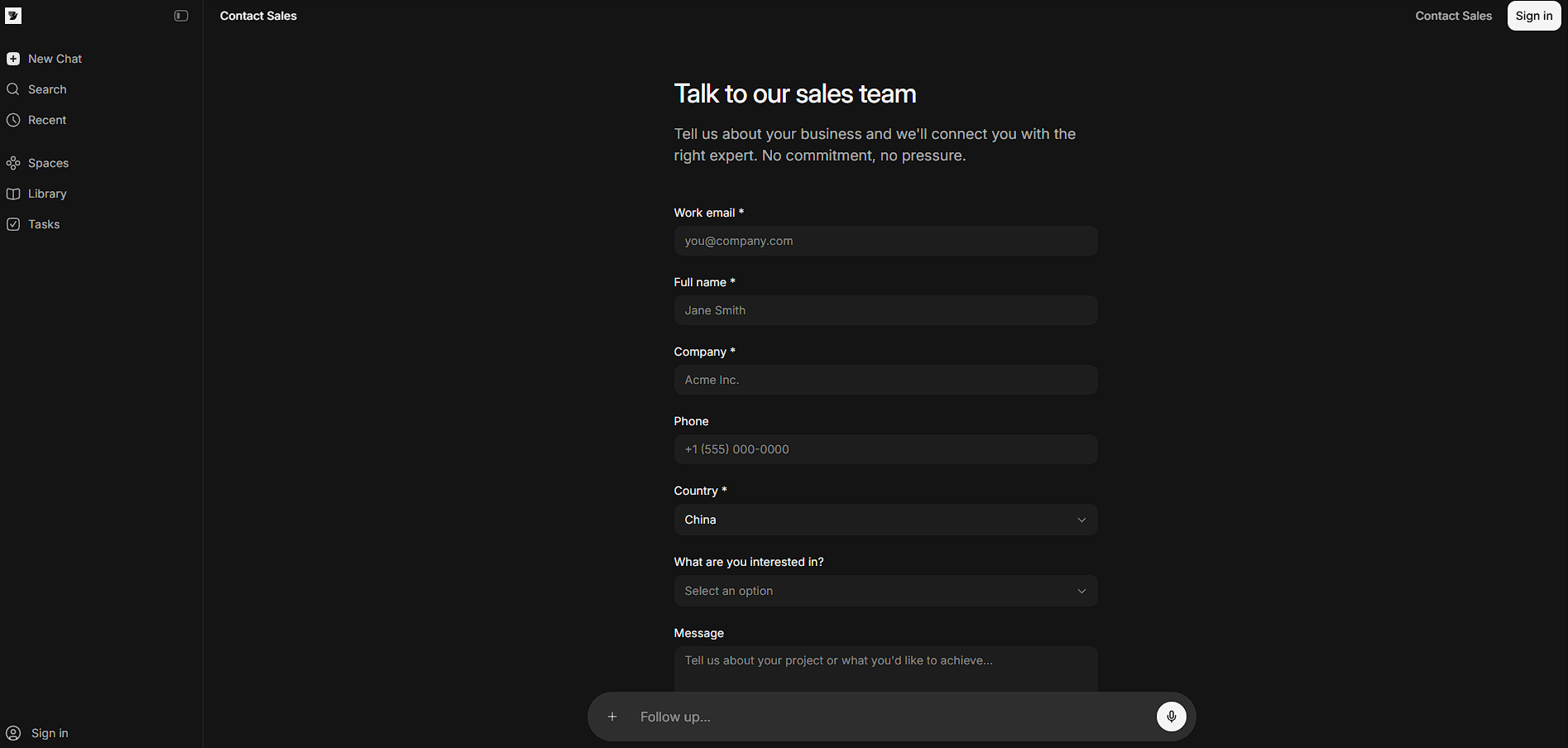Click into the Full name field

(x=885, y=310)
